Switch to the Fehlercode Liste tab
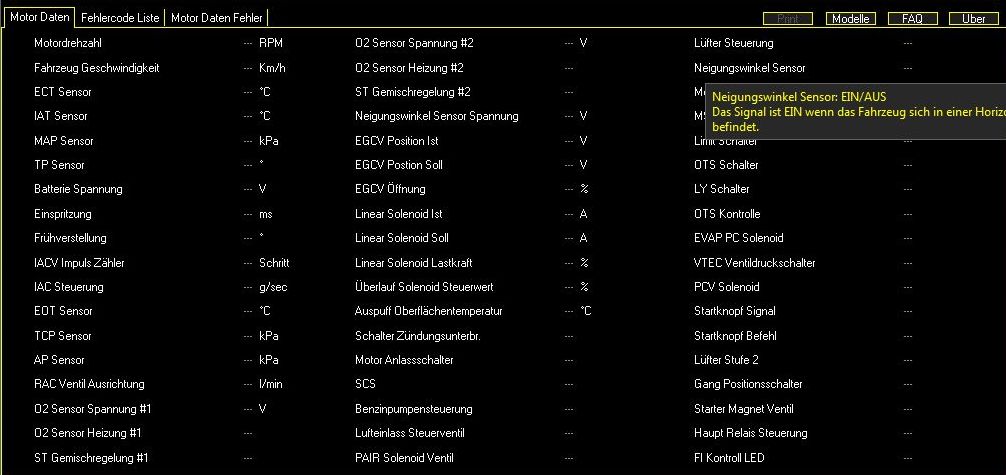The image size is (1006, 475). [x=120, y=18]
